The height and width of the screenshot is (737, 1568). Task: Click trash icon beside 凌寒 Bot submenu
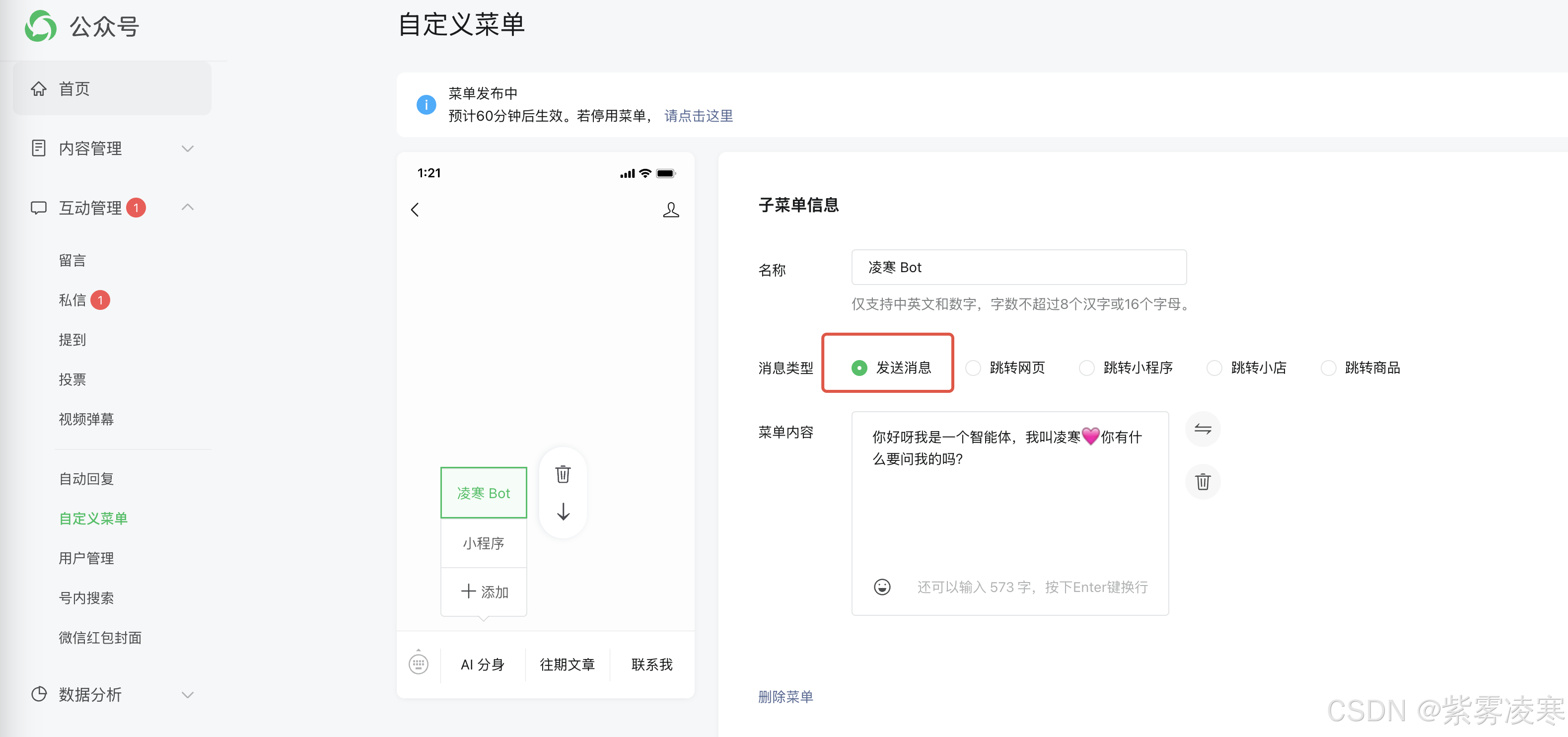(563, 474)
